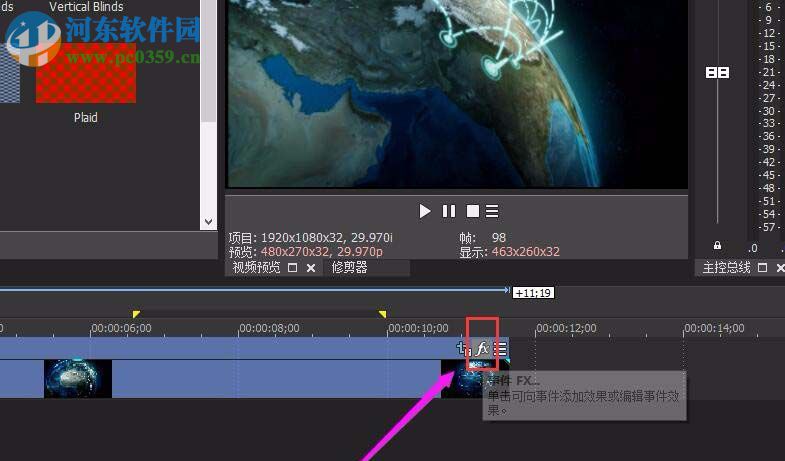Click the Vertical Blinds preset label
The width and height of the screenshot is (785, 461).
[86, 7]
